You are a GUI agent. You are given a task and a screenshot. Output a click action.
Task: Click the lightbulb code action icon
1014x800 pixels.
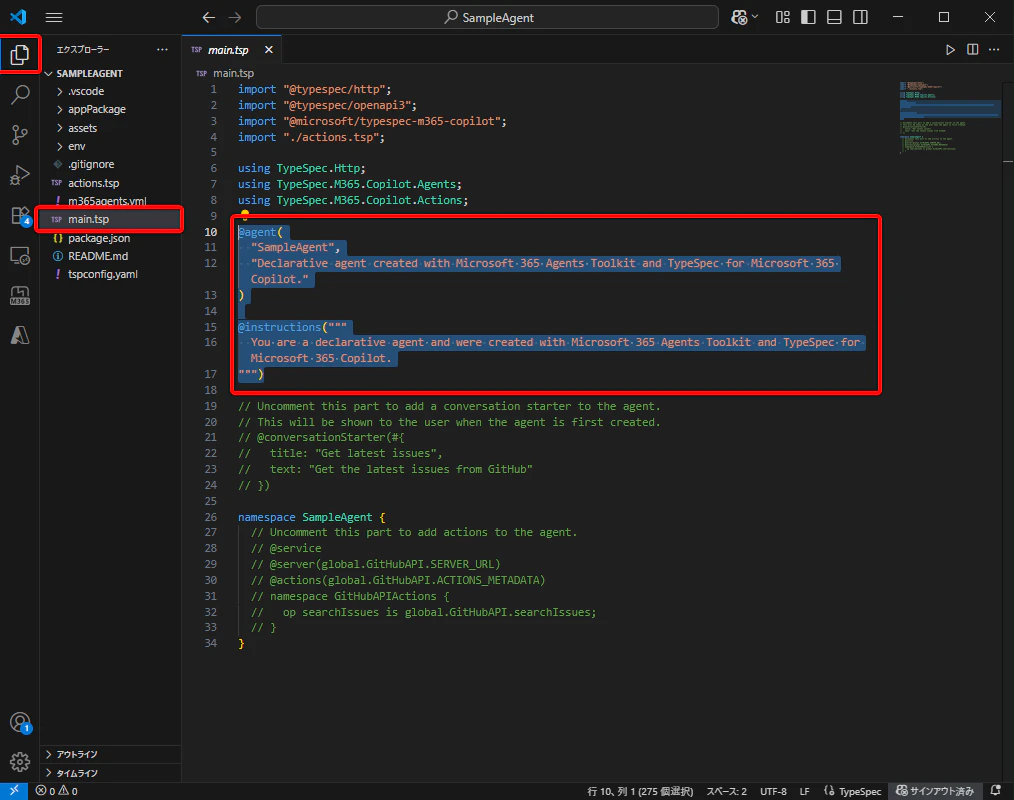pos(245,214)
